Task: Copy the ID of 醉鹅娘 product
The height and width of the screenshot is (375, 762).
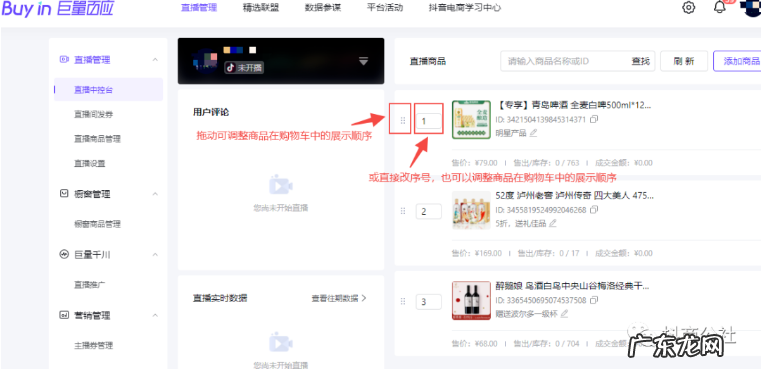Action: pos(594,300)
